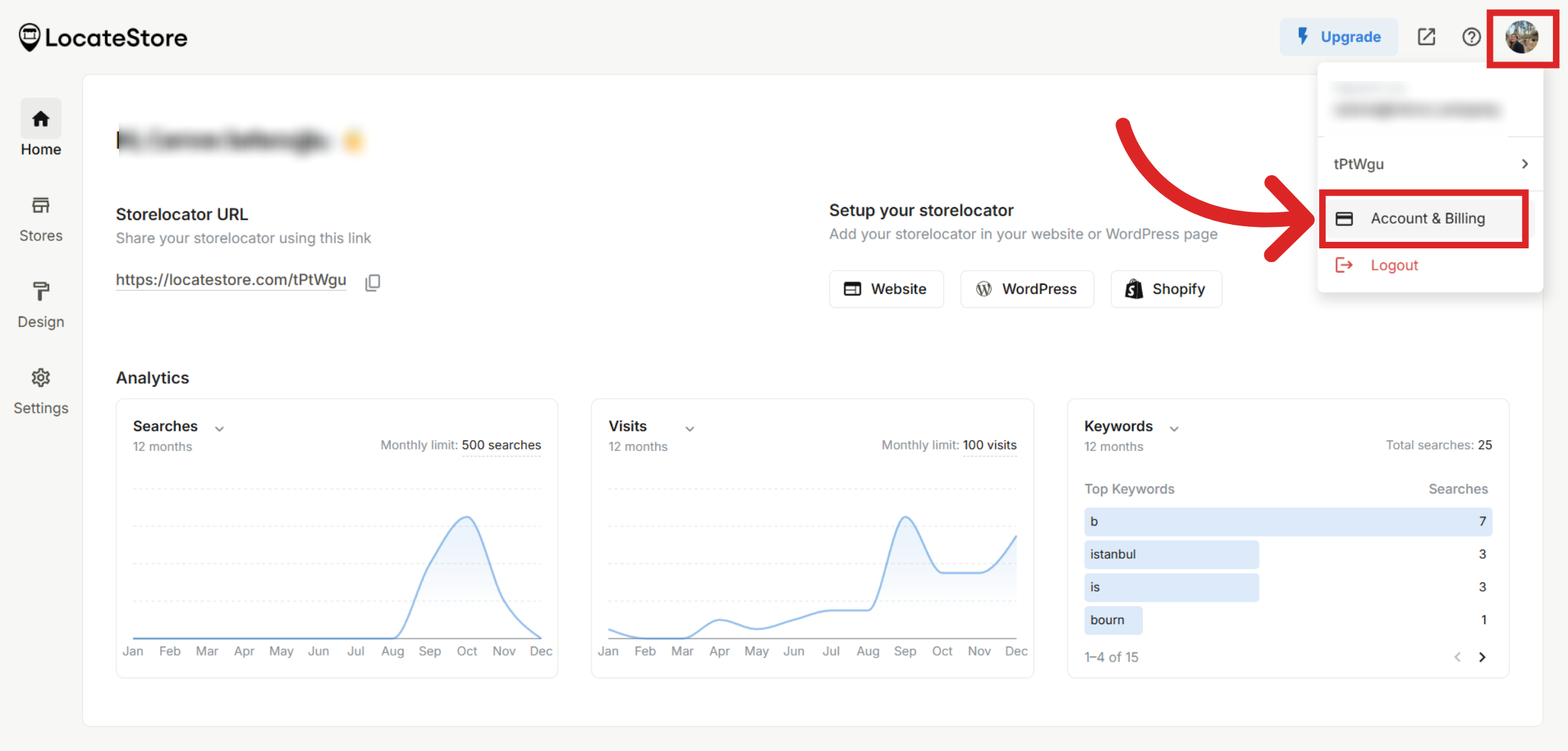This screenshot has width=1568, height=751.
Task: Open storelocator in new window icon
Action: pos(1426,37)
